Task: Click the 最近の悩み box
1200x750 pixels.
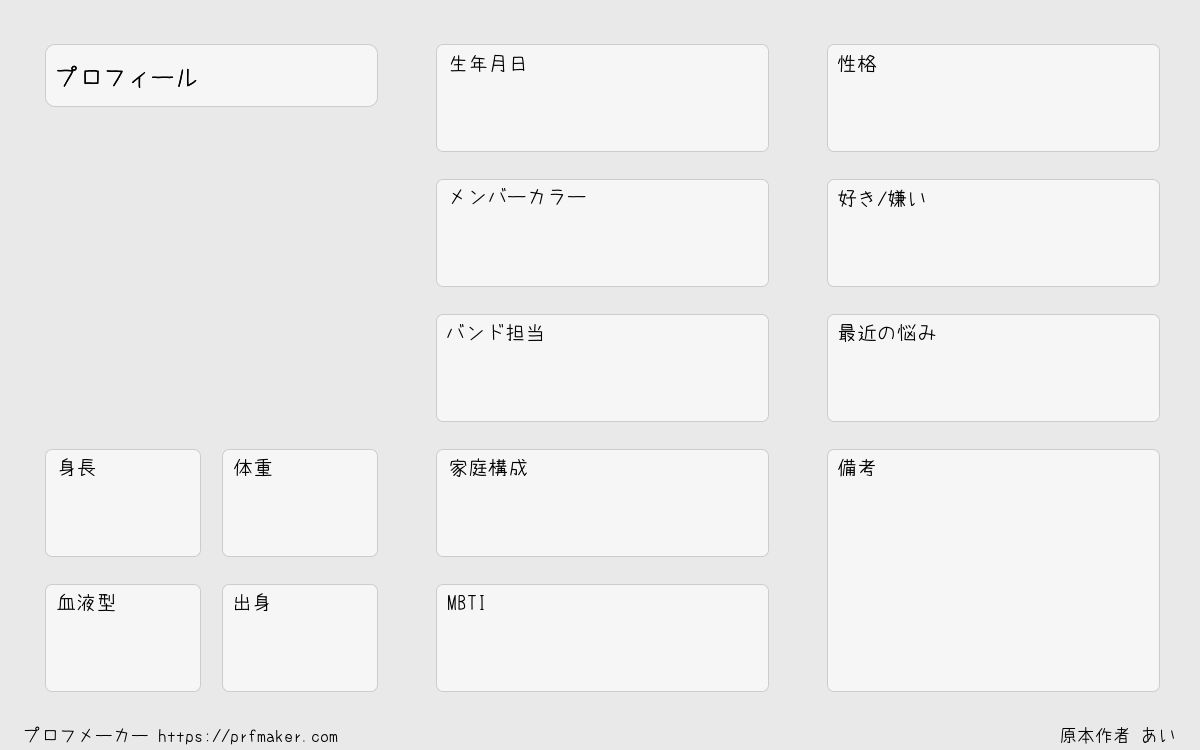Action: pyautogui.click(x=993, y=368)
